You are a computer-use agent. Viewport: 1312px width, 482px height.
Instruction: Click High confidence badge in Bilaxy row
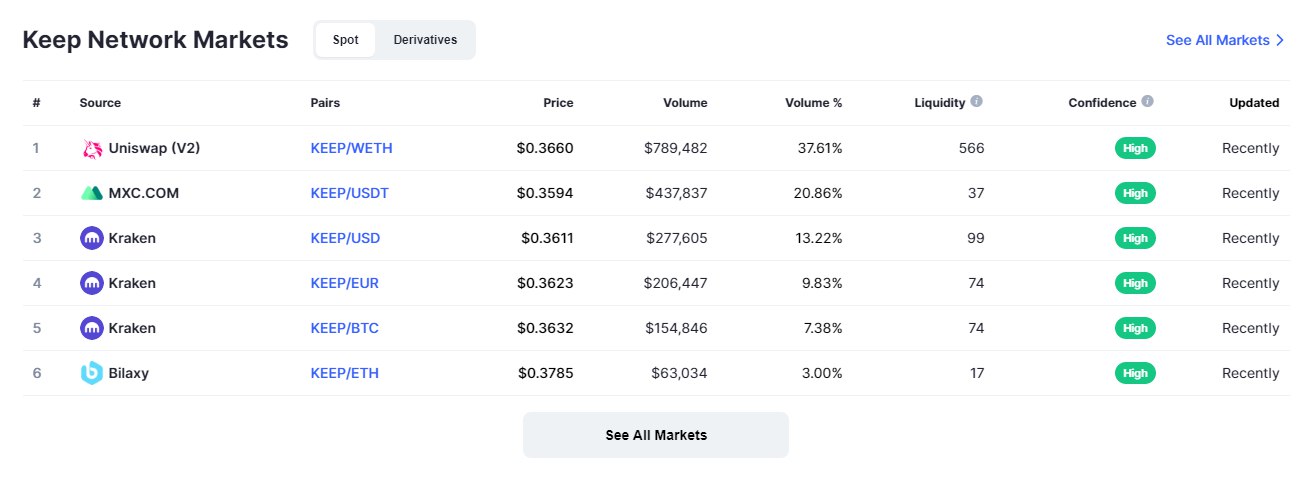pyautogui.click(x=1135, y=373)
